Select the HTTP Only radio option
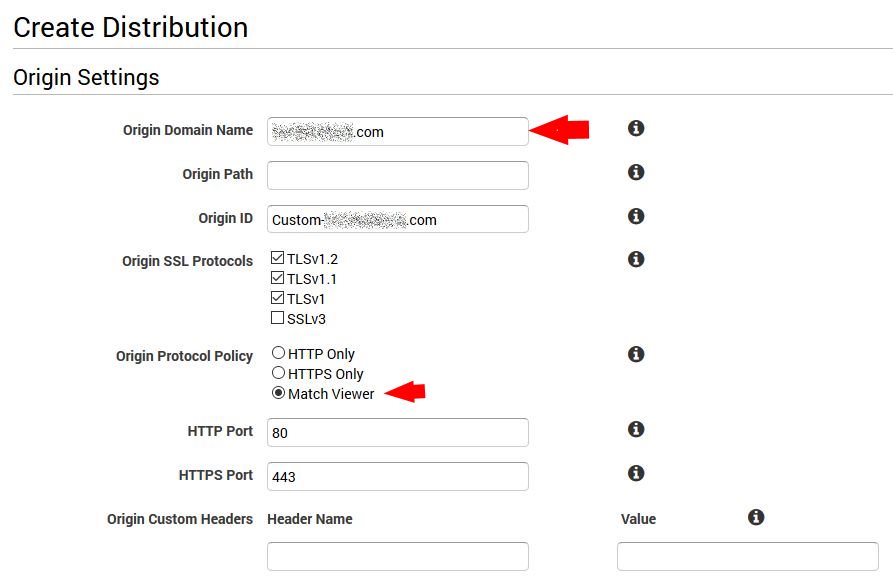The width and height of the screenshot is (893, 583). (278, 353)
